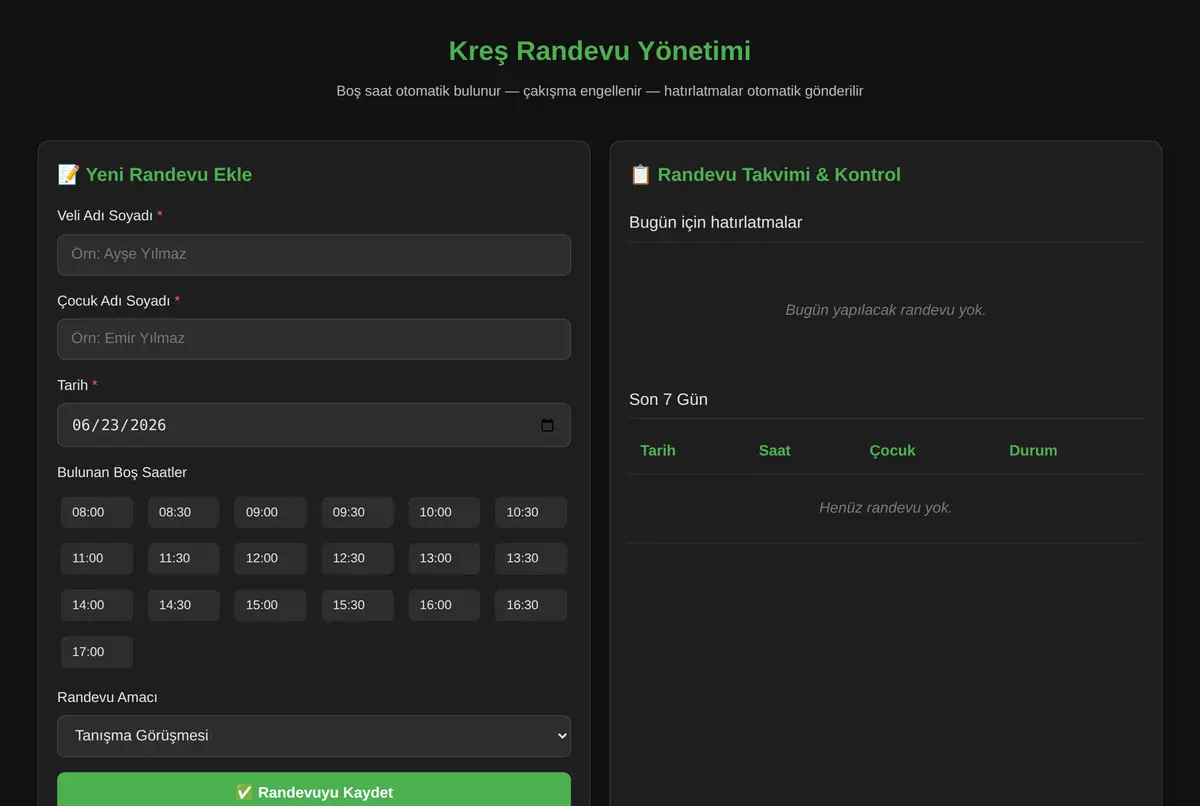The image size is (1200, 806).
Task: Choose the 11:00 time slot
Action: point(96,558)
